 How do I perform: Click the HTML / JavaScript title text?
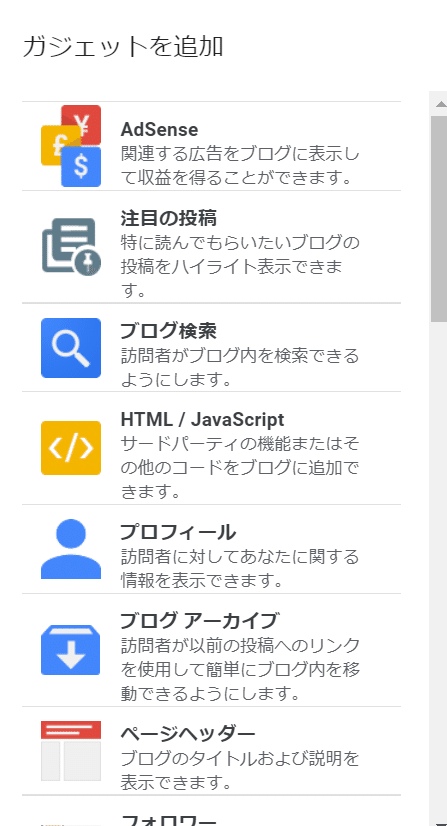pyautogui.click(x=202, y=419)
